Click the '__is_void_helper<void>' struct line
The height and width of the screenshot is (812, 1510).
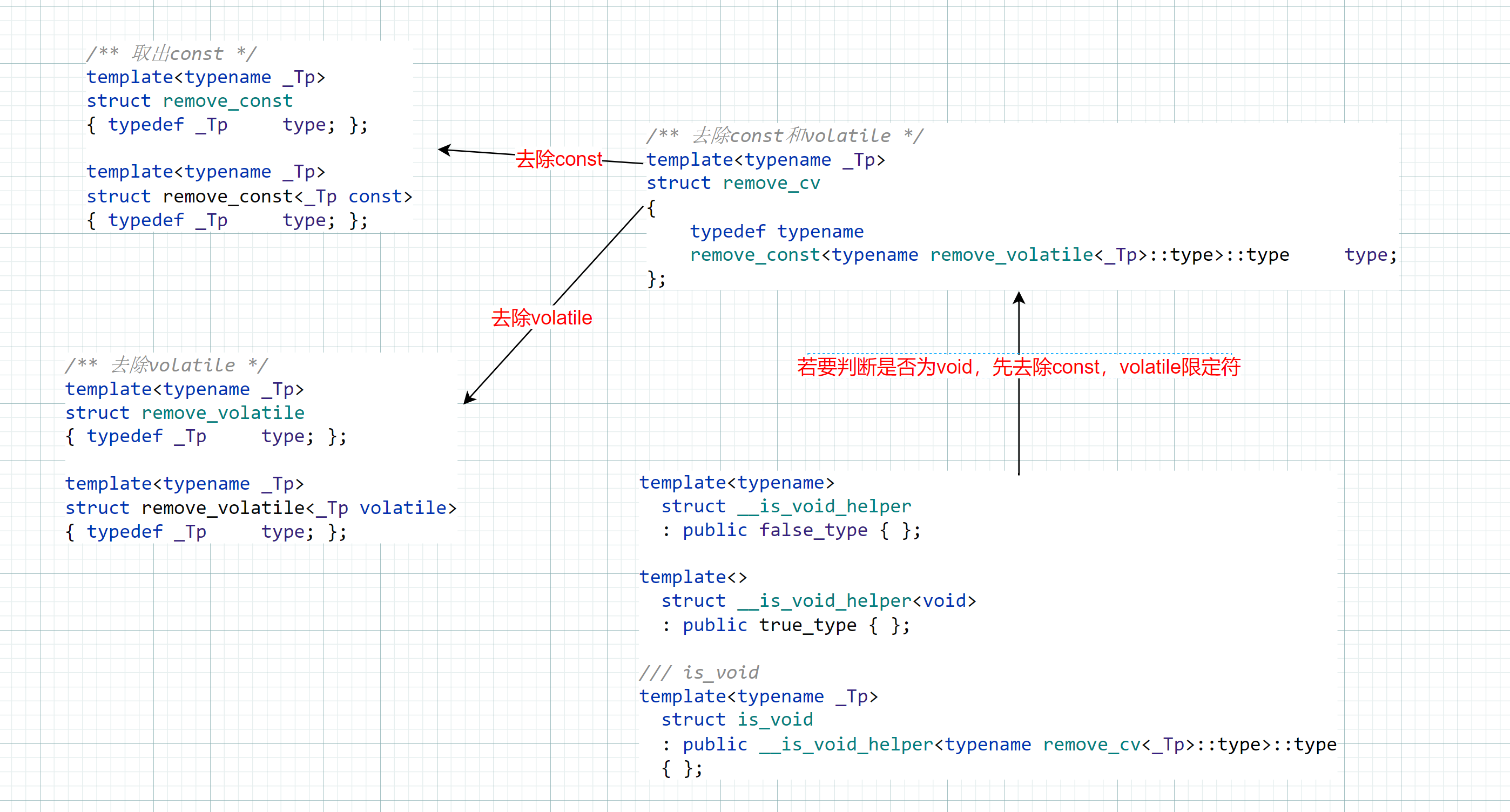pos(818,600)
